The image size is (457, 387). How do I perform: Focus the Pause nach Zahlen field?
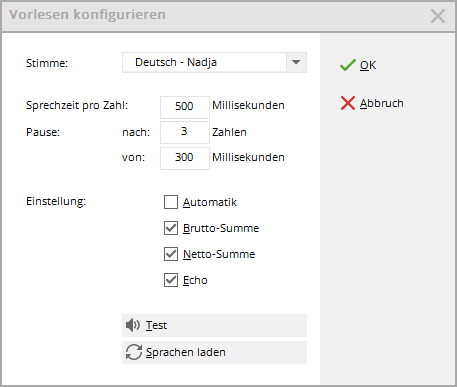click(x=185, y=132)
